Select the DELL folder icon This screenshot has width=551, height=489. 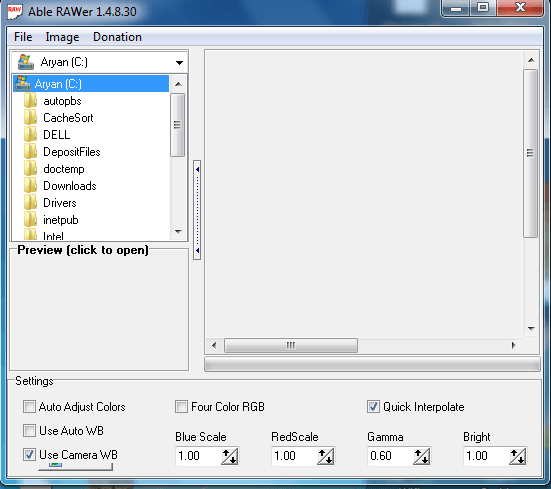tap(30, 135)
